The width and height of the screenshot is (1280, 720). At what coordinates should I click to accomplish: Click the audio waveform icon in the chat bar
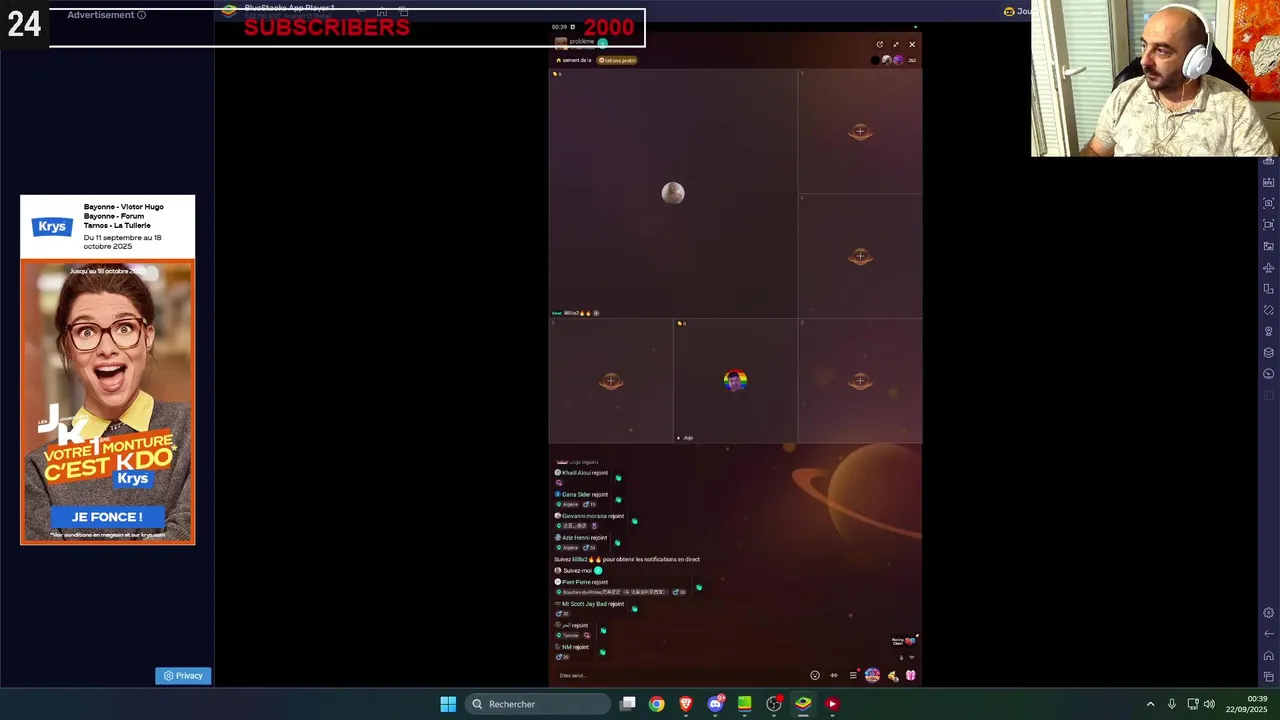point(834,675)
